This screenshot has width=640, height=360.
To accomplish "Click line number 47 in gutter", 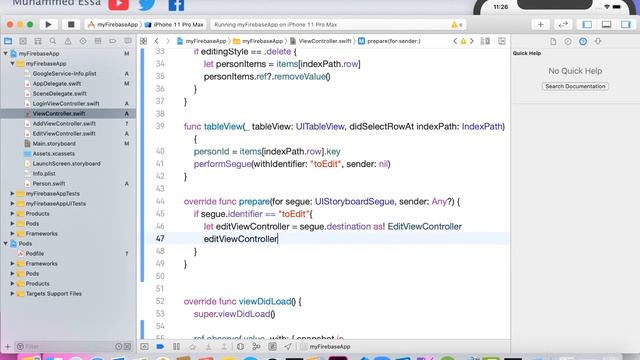I will pyautogui.click(x=160, y=239).
